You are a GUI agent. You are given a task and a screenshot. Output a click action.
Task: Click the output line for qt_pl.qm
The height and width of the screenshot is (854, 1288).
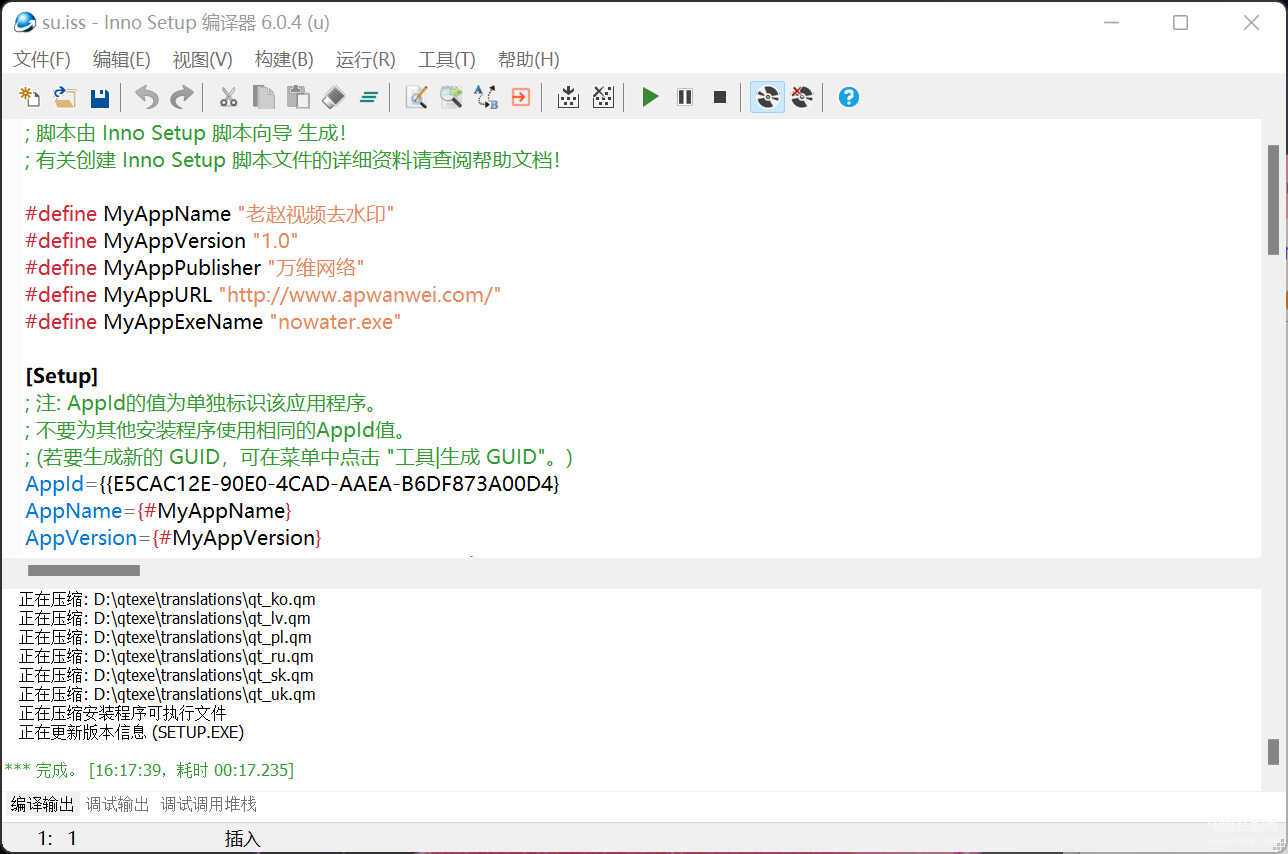tap(165, 638)
